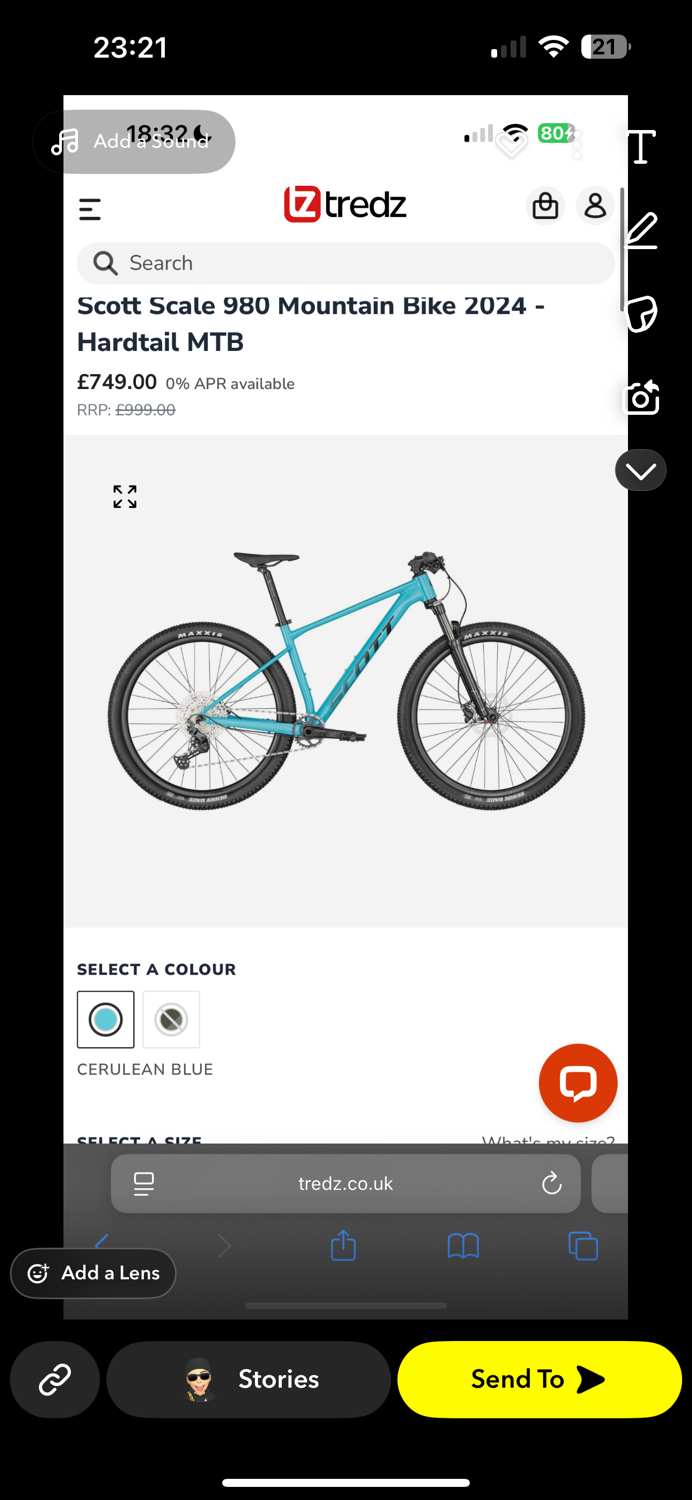The height and width of the screenshot is (1500, 692).
Task: Open the Tredz account profile icon
Action: point(595,205)
